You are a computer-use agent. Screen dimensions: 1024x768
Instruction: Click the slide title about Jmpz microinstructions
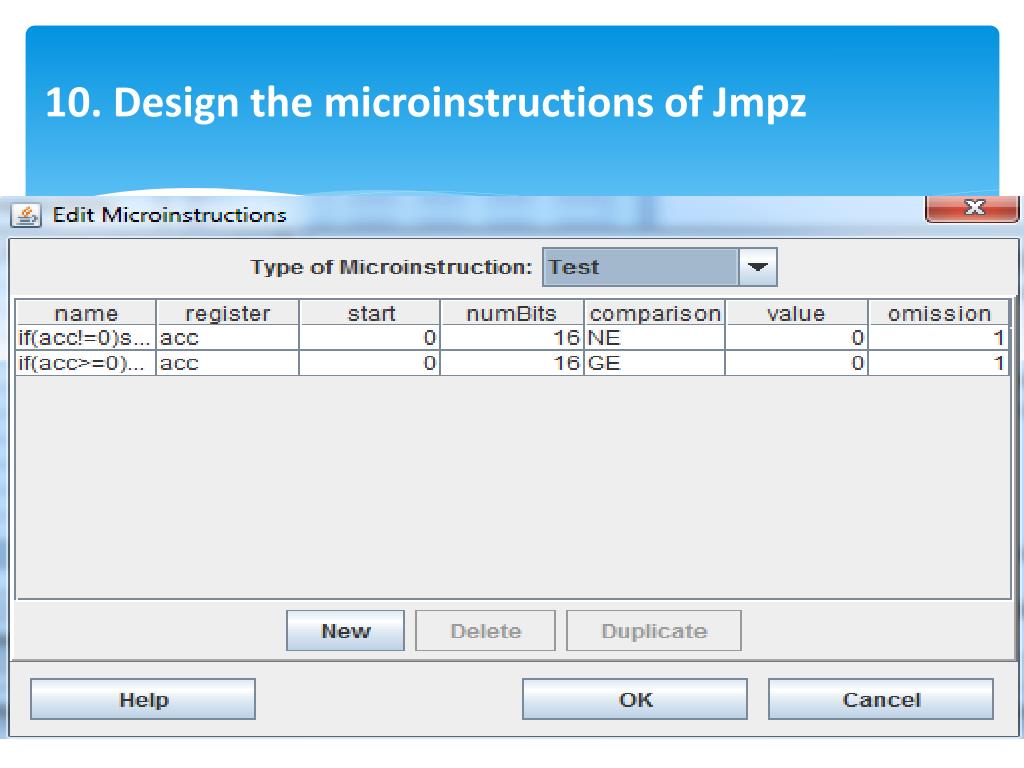click(426, 103)
